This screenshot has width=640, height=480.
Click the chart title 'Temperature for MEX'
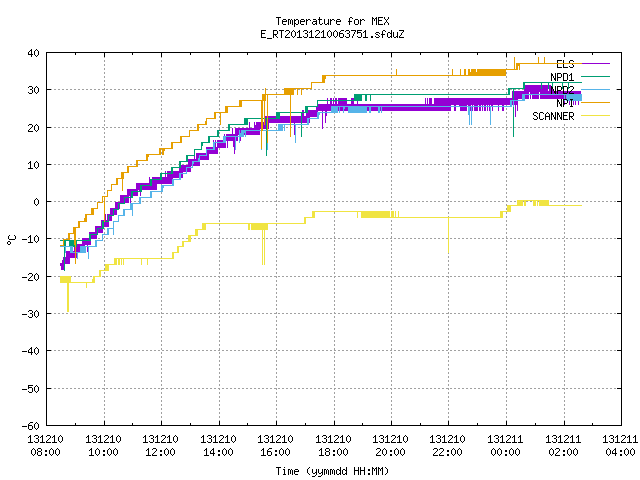click(332, 21)
